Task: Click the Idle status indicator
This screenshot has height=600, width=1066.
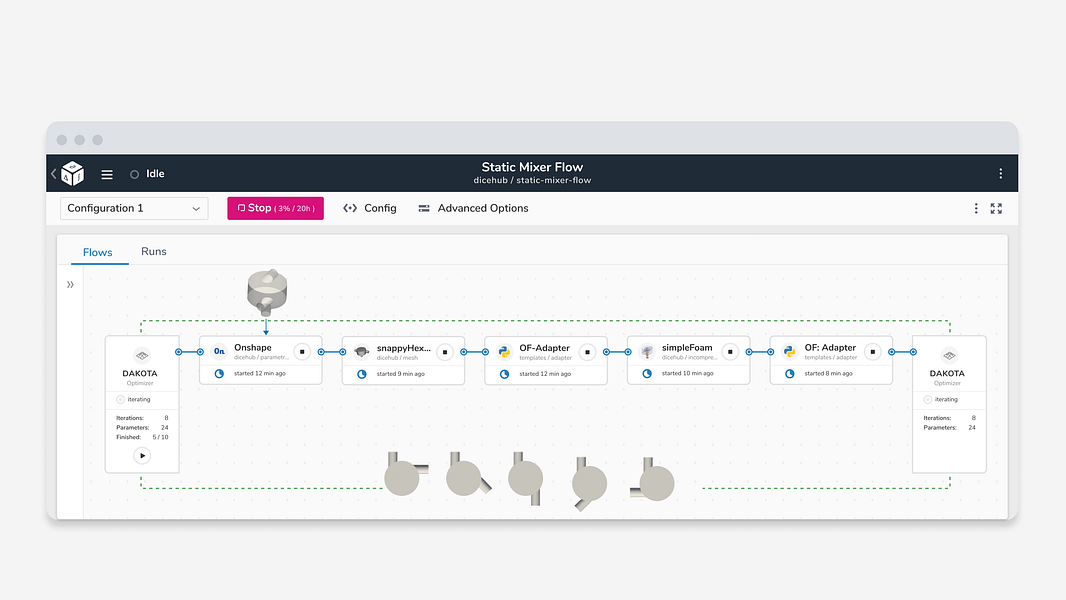Action: click(x=148, y=174)
